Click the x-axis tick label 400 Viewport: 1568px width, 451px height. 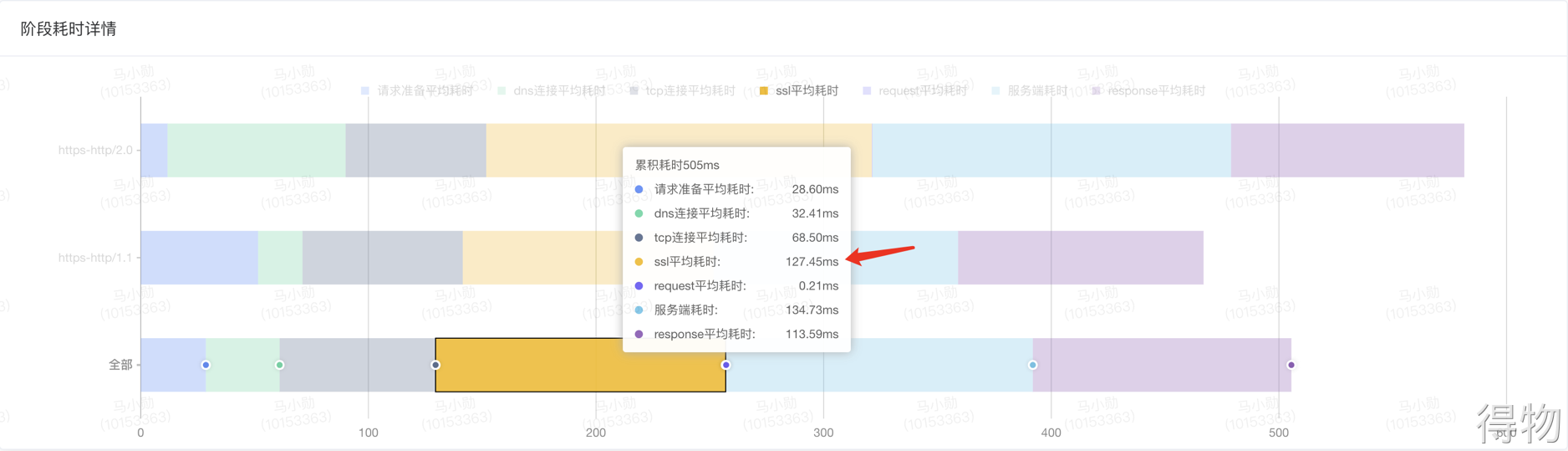1051,433
